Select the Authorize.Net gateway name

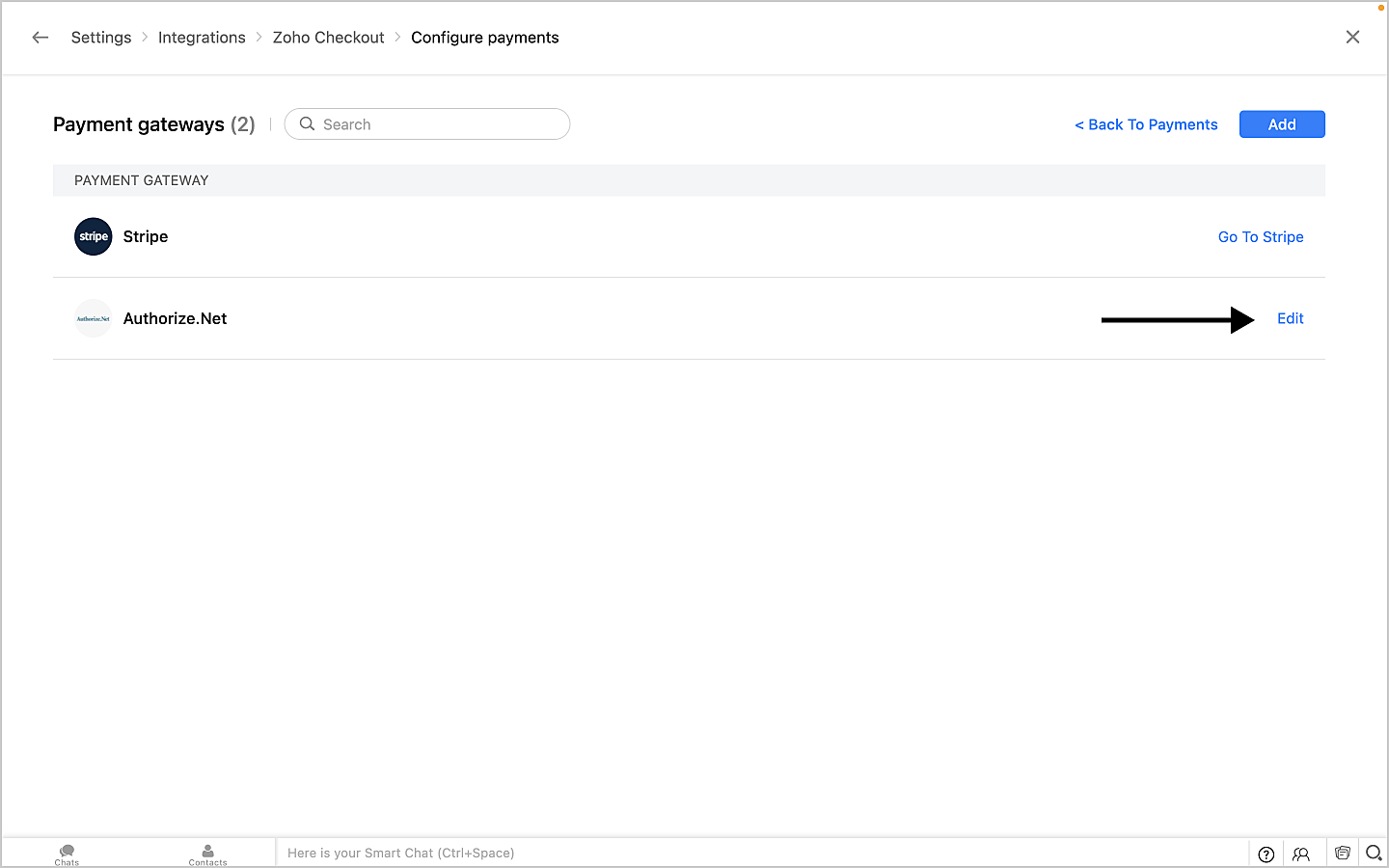click(176, 318)
